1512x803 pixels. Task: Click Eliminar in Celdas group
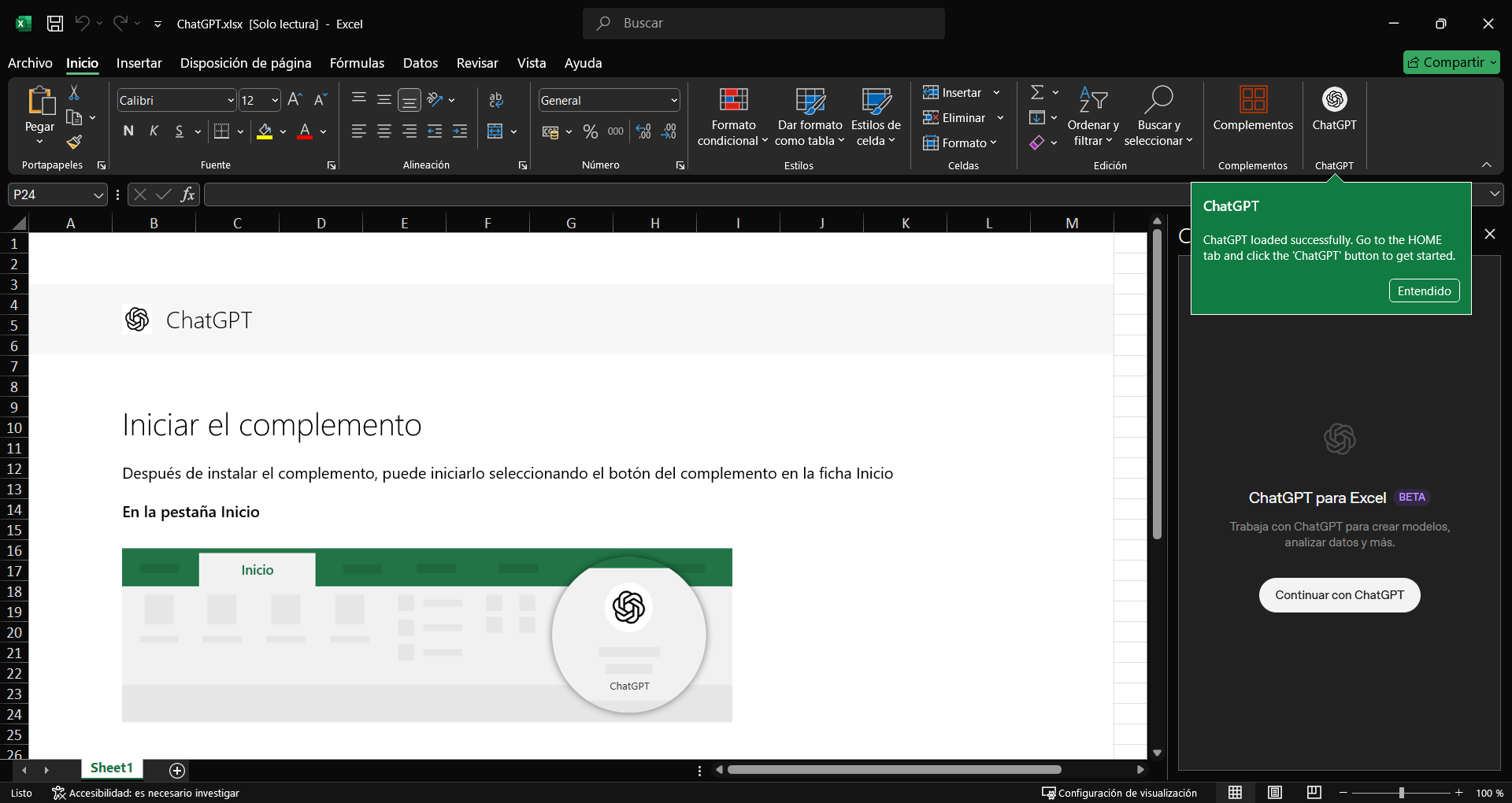coord(963,118)
